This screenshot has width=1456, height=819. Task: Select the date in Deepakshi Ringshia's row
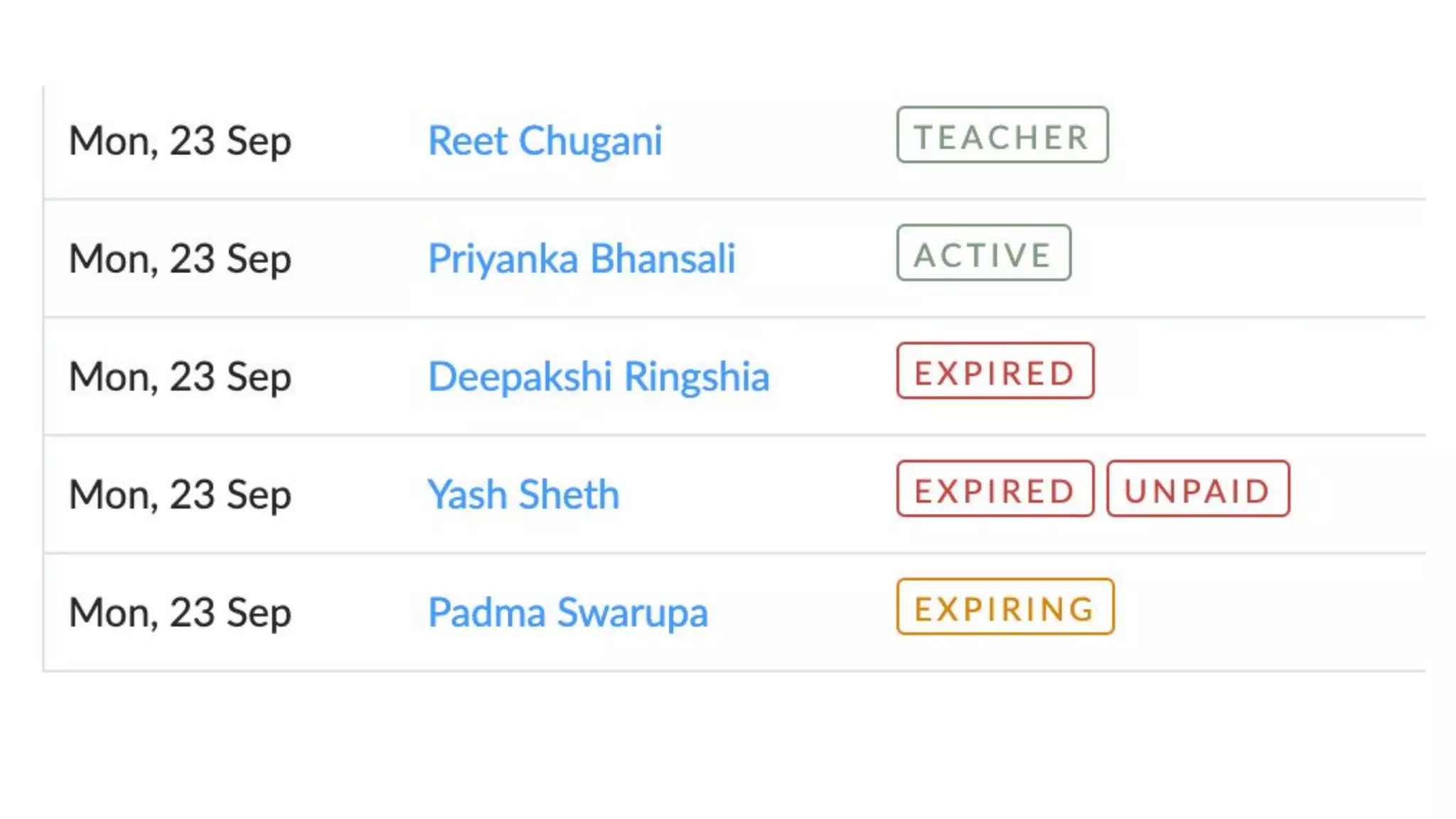click(x=180, y=377)
